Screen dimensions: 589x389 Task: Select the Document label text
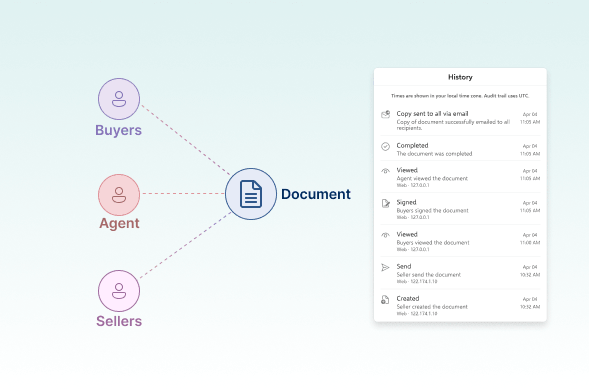[x=316, y=194]
